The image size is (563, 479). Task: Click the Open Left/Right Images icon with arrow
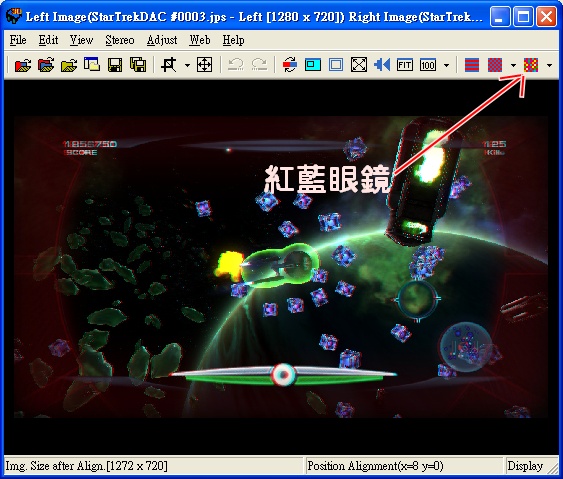pos(46,65)
